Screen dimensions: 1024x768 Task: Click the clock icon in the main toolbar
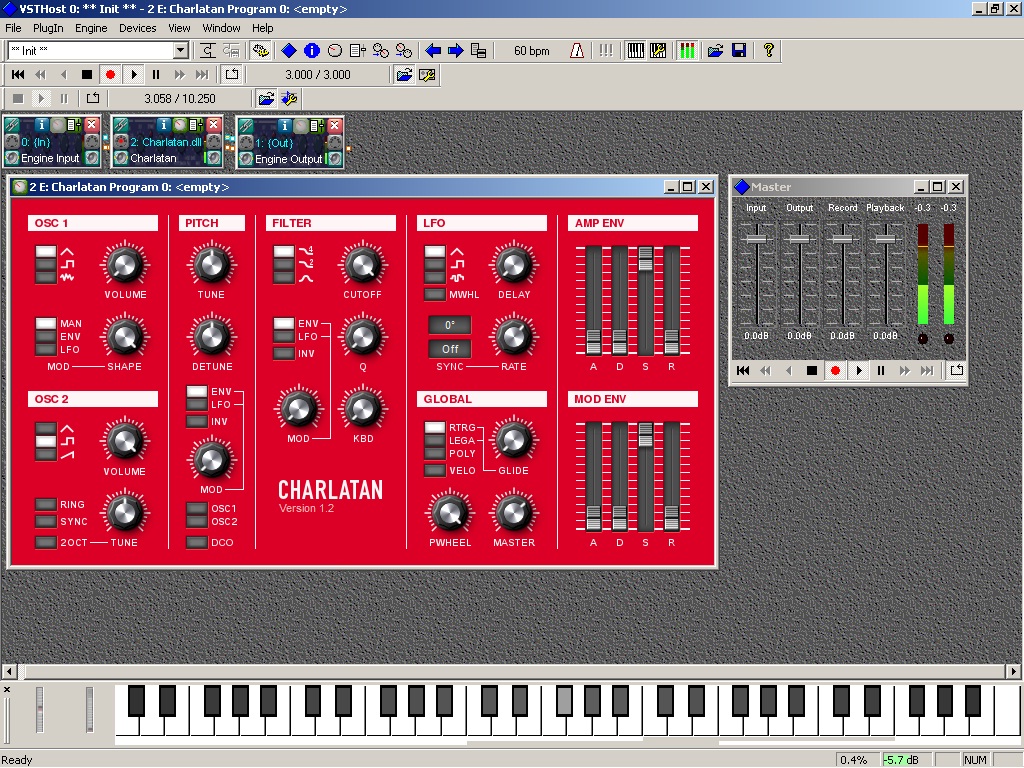(x=334, y=50)
